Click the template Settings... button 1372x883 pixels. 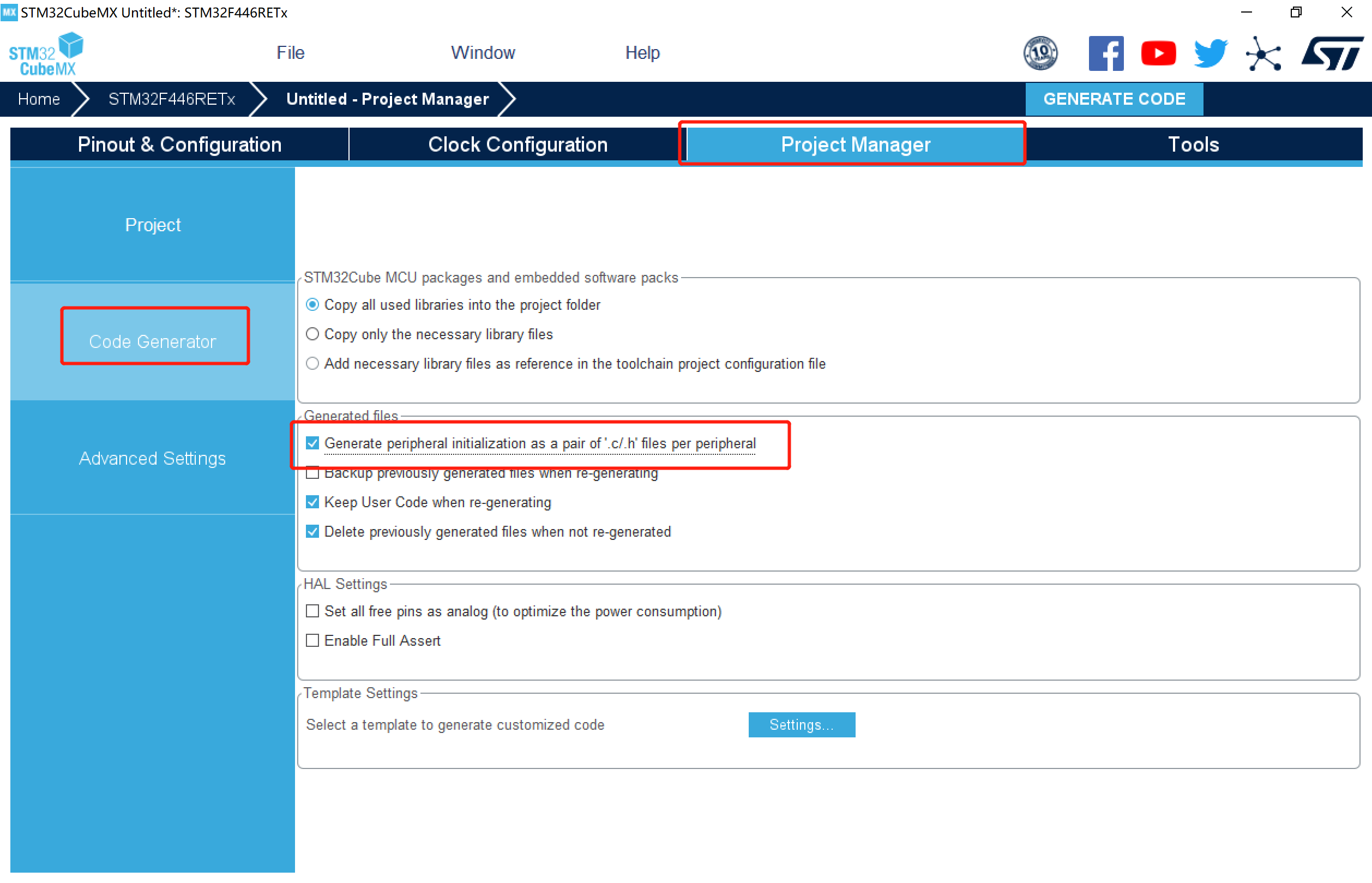pyautogui.click(x=801, y=725)
